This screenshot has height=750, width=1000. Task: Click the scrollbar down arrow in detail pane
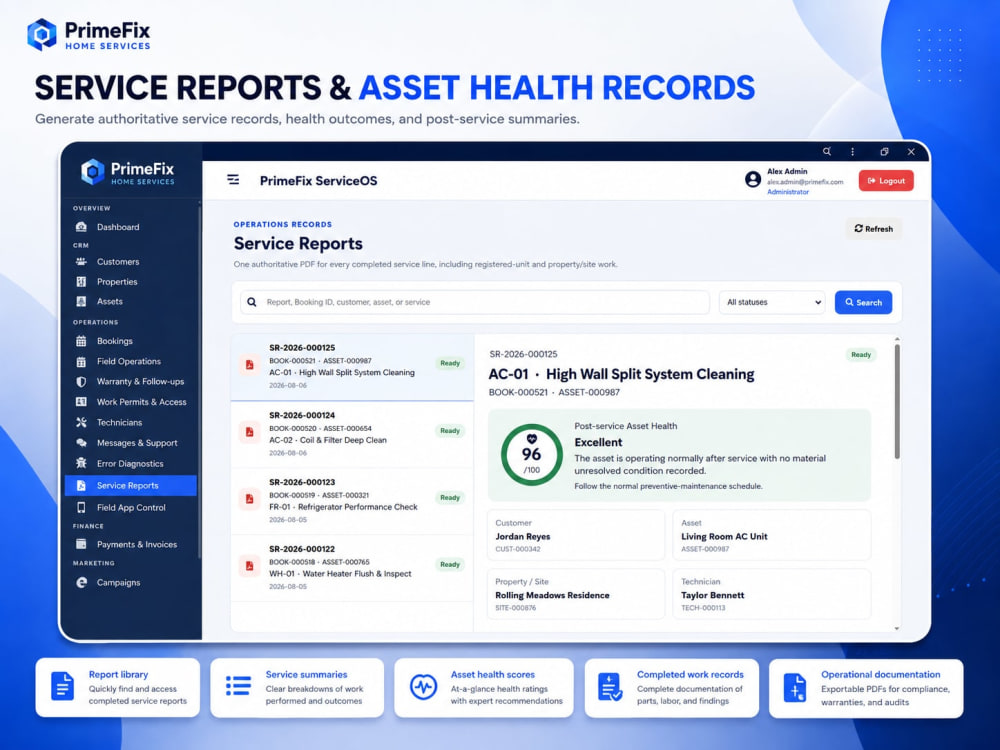coord(897,628)
